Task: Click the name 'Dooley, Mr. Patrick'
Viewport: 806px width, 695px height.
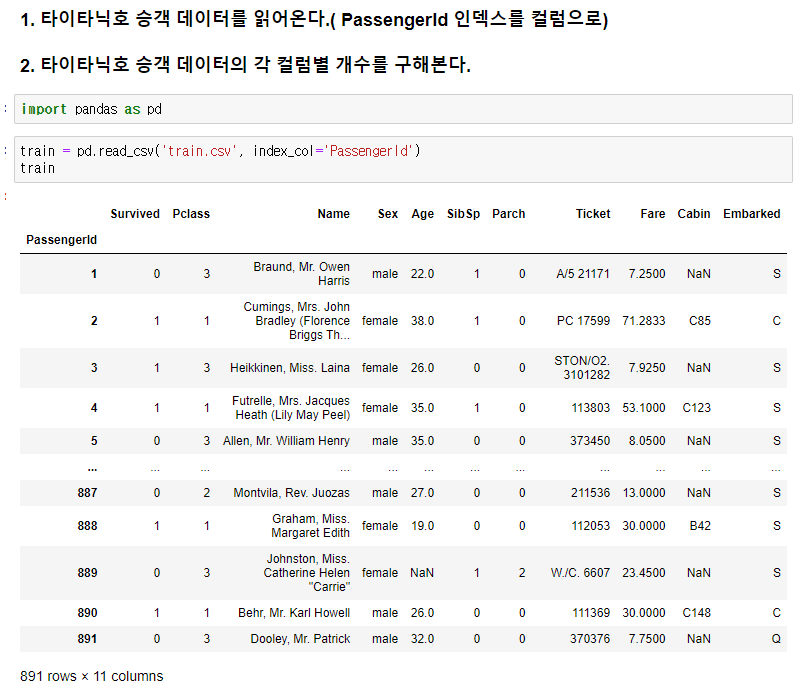Action: [300, 639]
